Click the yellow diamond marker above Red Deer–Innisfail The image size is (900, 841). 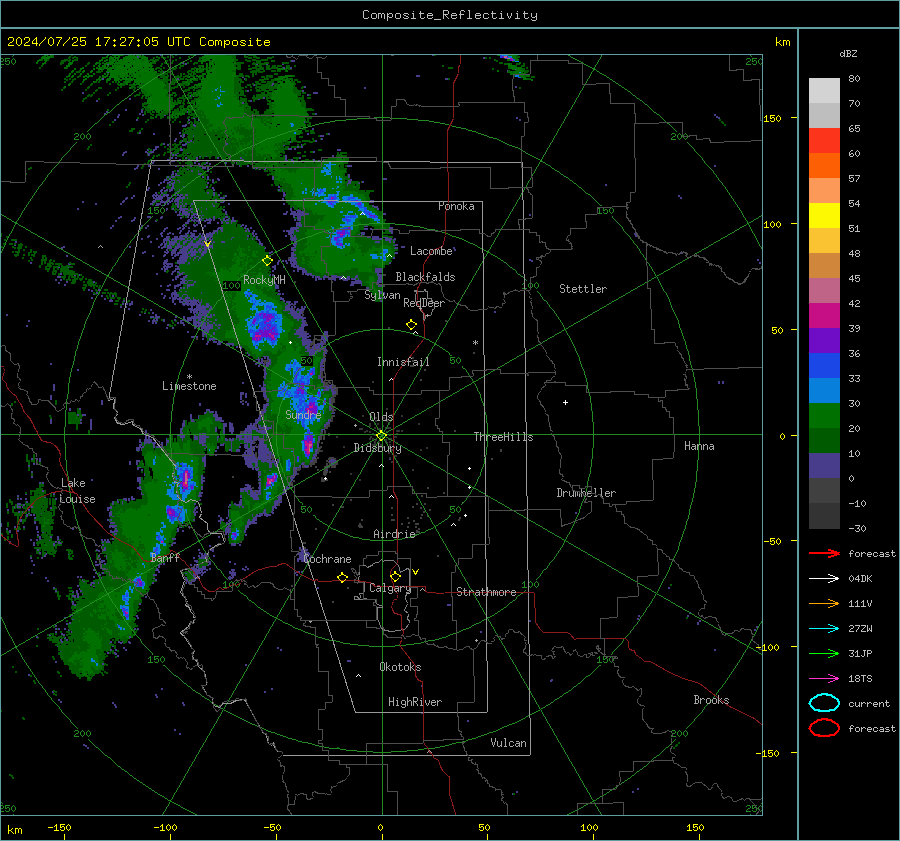[411, 325]
